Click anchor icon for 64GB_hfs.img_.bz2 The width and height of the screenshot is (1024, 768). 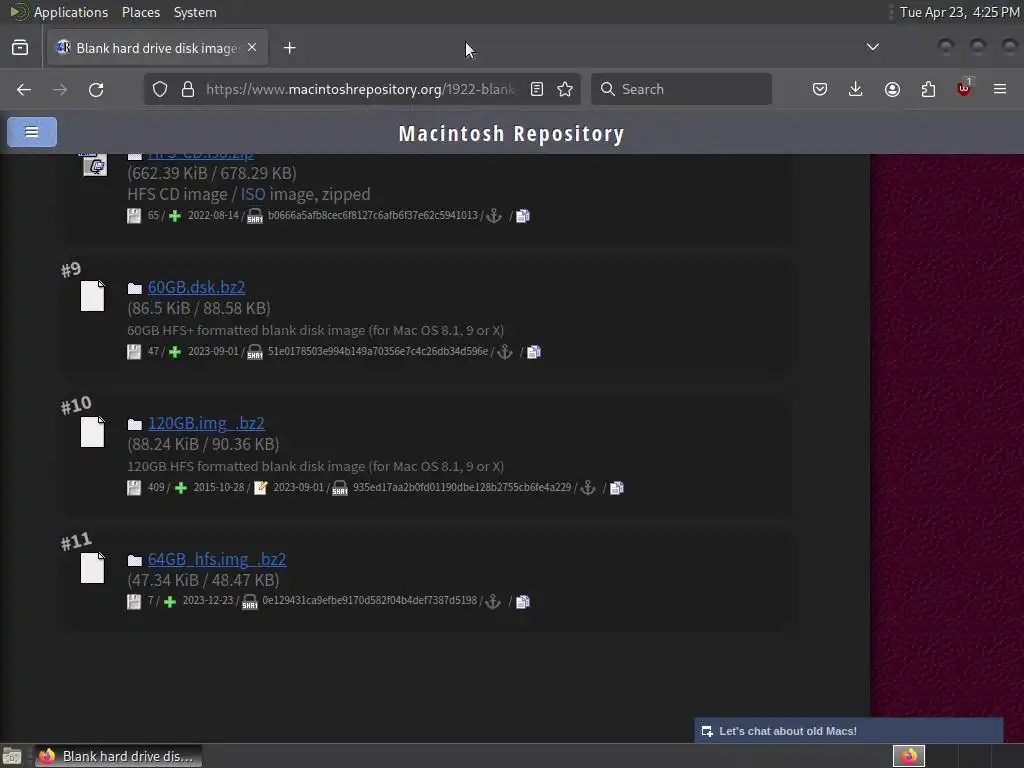tap(493, 601)
